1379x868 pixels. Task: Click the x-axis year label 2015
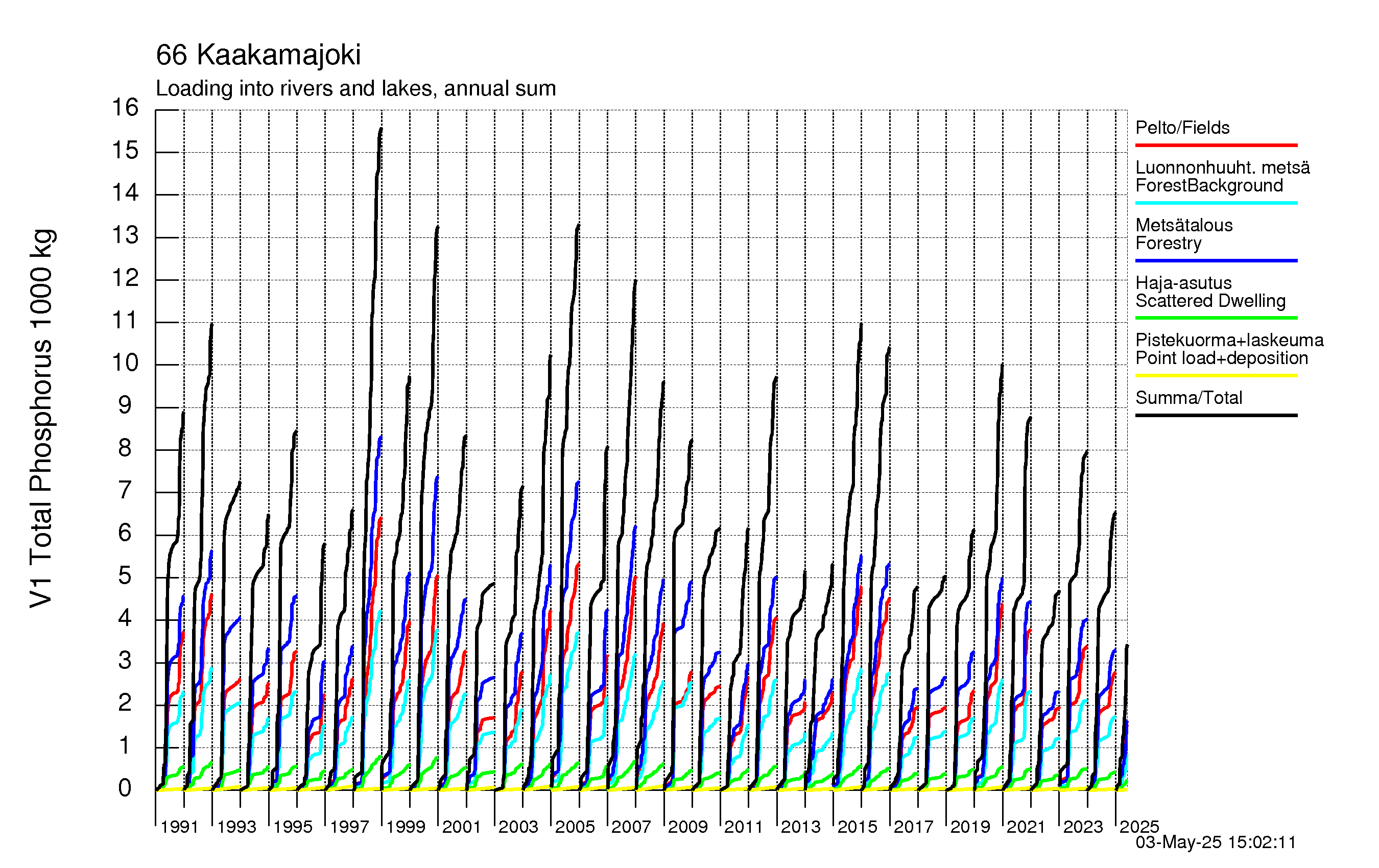tap(858, 827)
